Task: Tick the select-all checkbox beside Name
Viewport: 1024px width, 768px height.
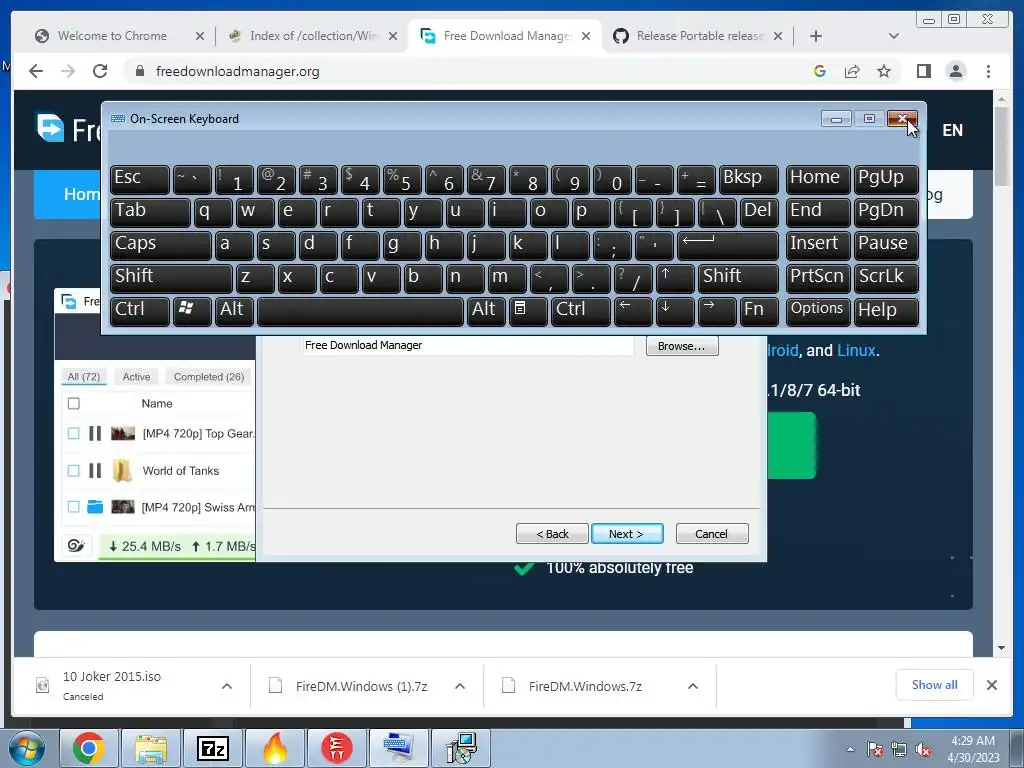Action: (74, 404)
